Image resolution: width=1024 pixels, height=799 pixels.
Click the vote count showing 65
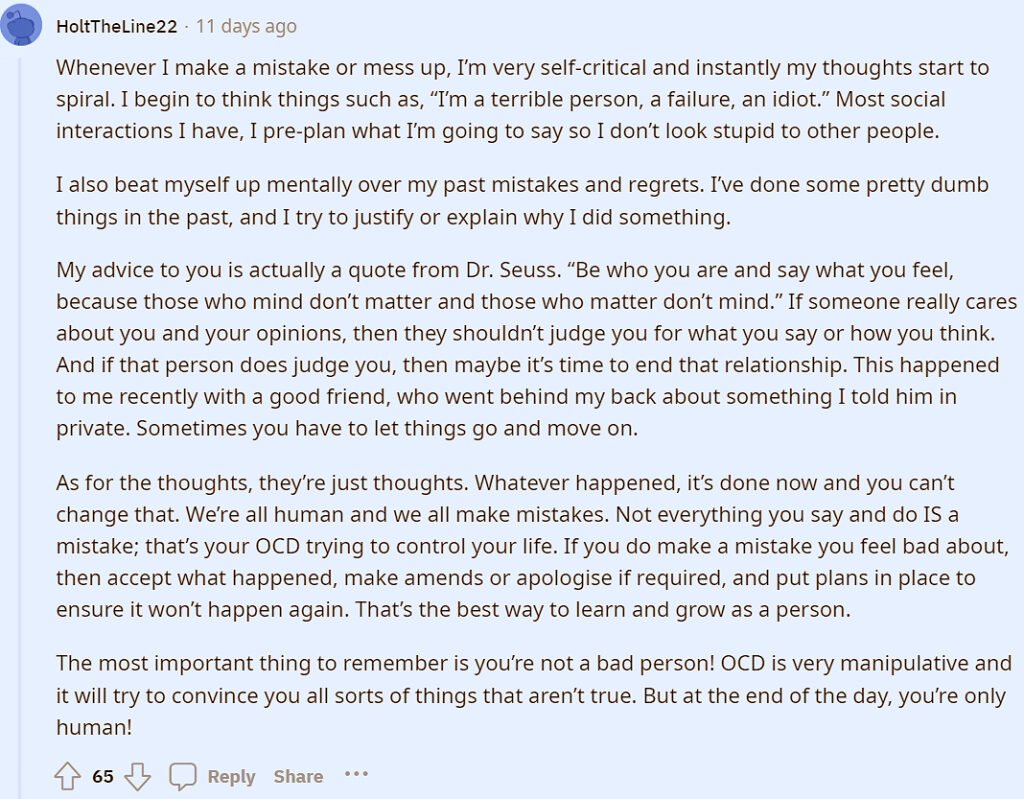coord(103,776)
